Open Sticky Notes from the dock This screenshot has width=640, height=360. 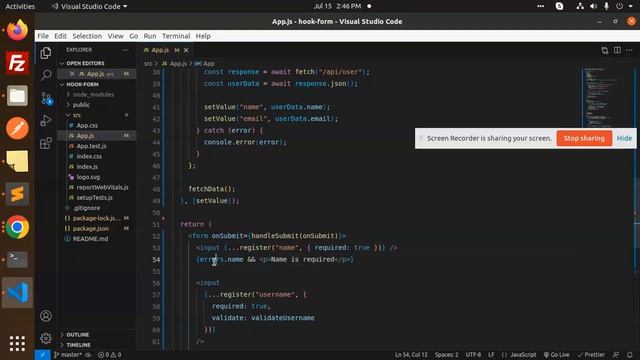[17, 161]
